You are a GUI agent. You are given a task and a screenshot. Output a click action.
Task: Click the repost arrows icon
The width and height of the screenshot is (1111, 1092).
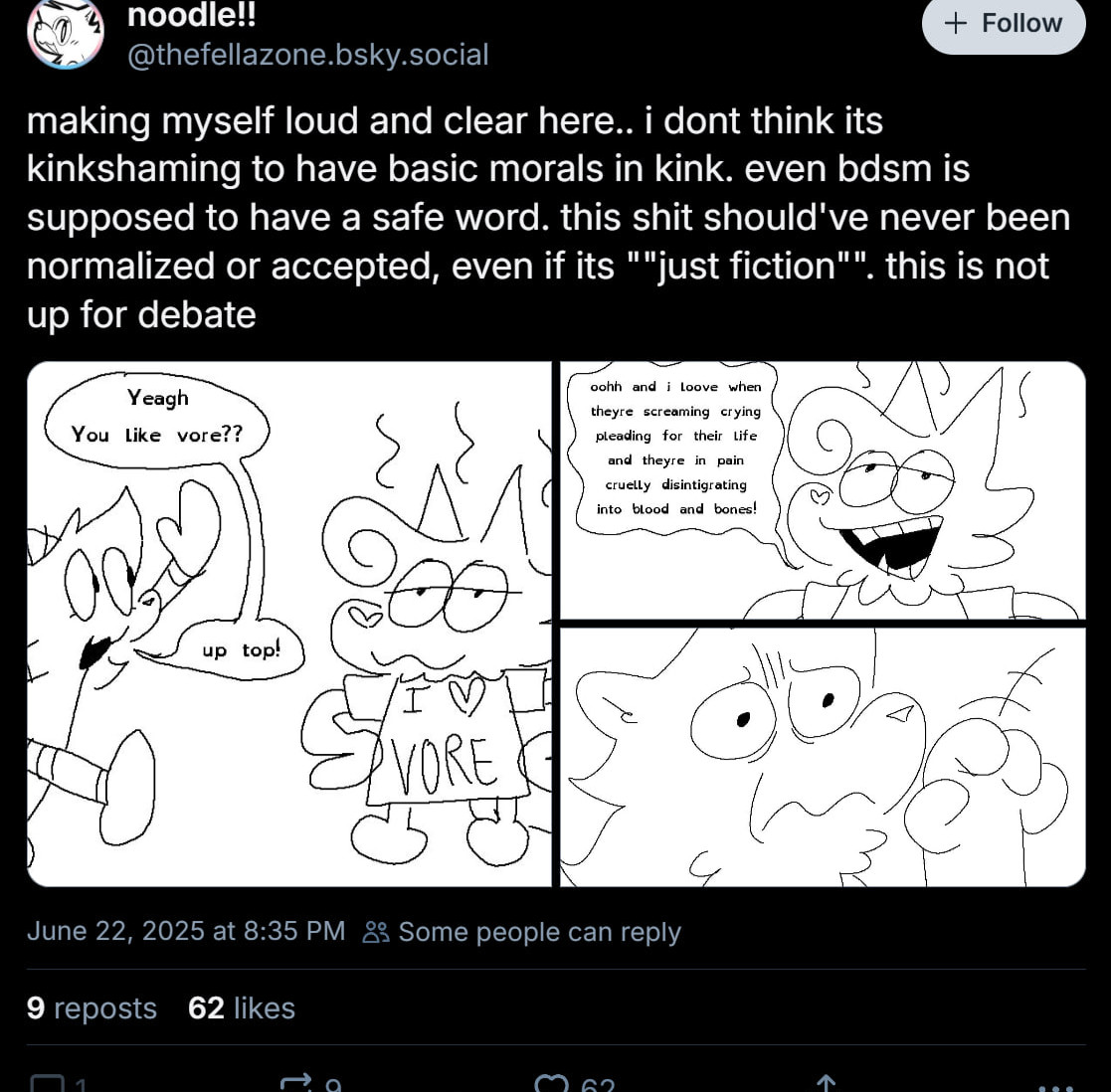[296, 1083]
